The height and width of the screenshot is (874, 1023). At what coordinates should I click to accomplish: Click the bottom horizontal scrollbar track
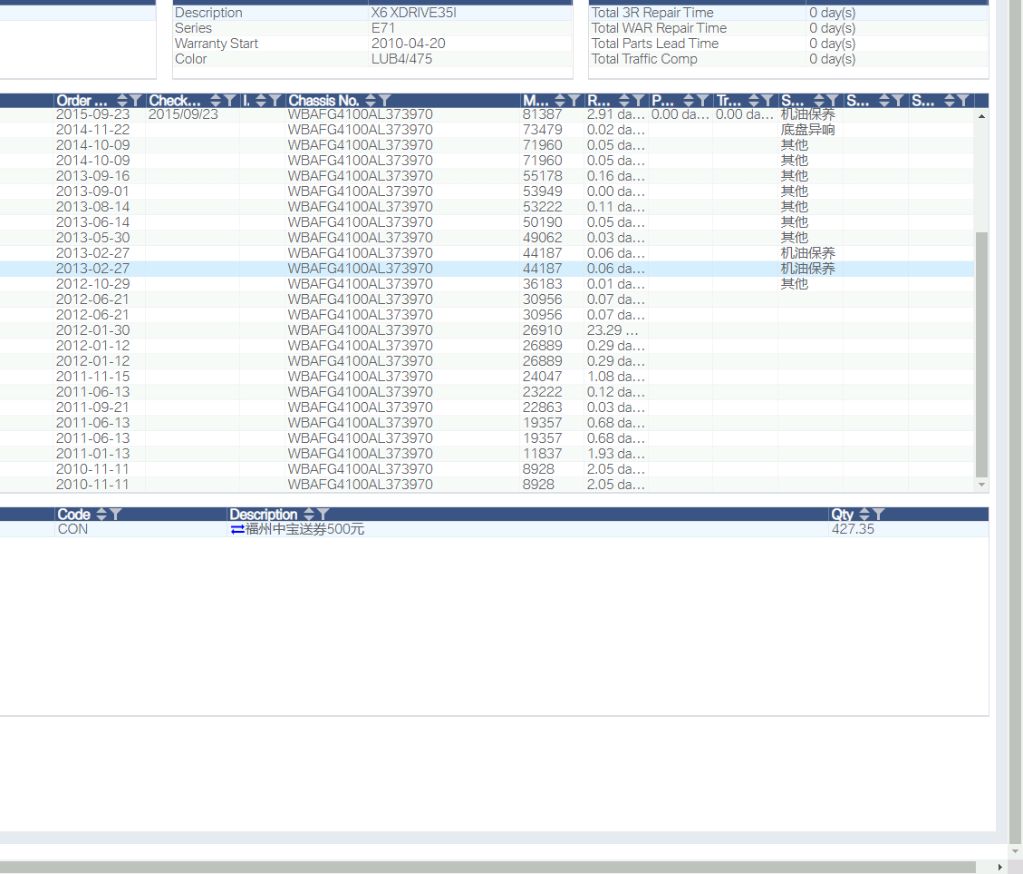tap(487, 867)
